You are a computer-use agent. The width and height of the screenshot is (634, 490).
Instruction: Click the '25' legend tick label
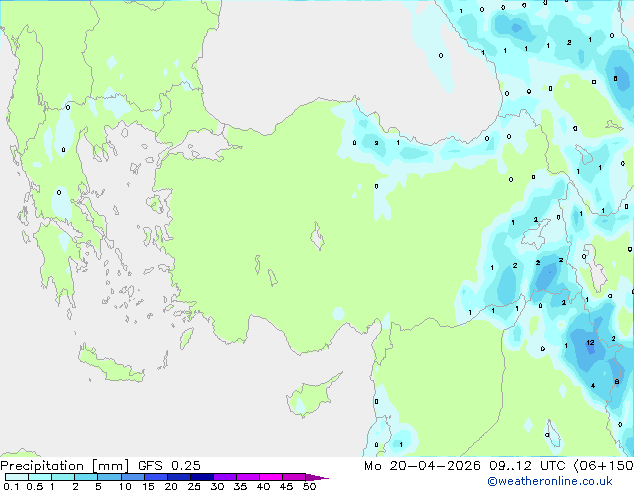click(194, 486)
